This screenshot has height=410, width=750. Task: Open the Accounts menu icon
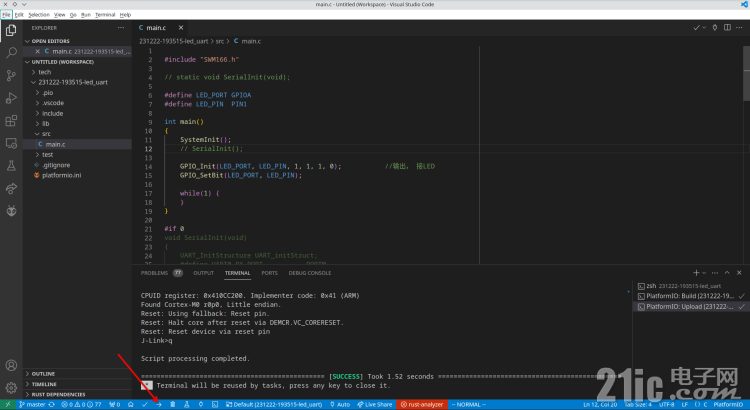(x=11, y=366)
